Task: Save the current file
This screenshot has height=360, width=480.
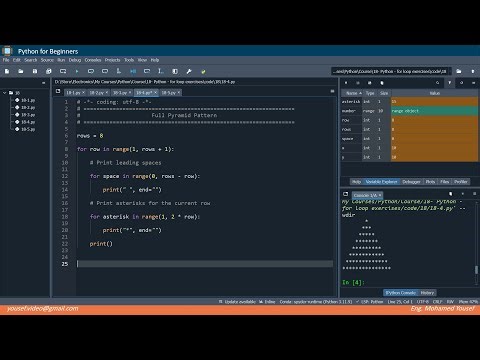Action: coord(35,71)
